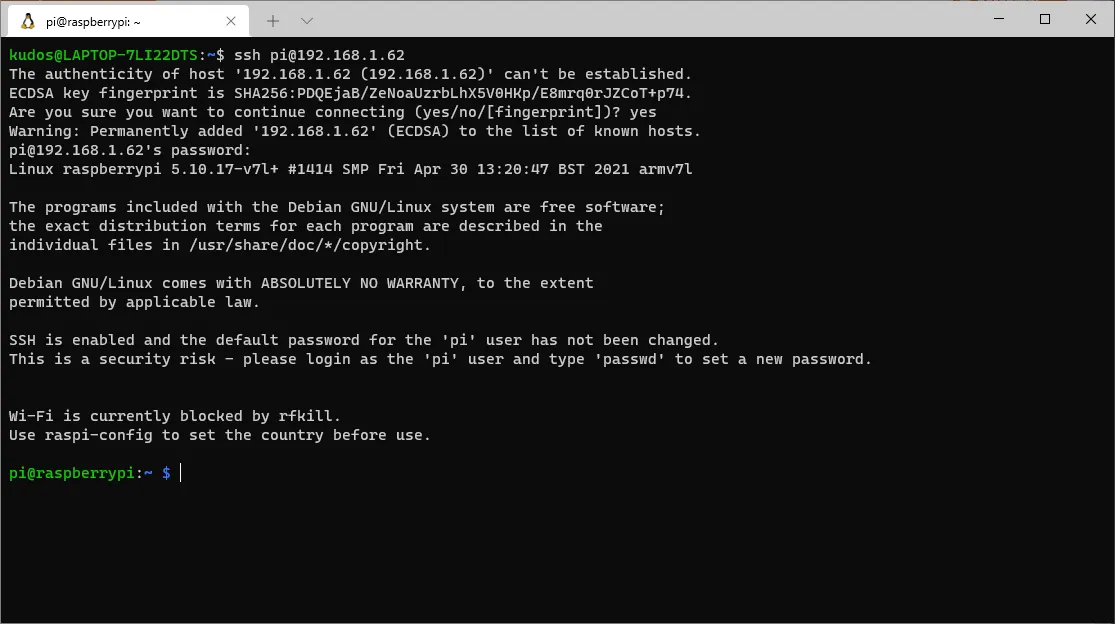Click the Linux raspberrypi 5.10.17-v7l+ kernel line
1115x624 pixels.
coord(351,169)
